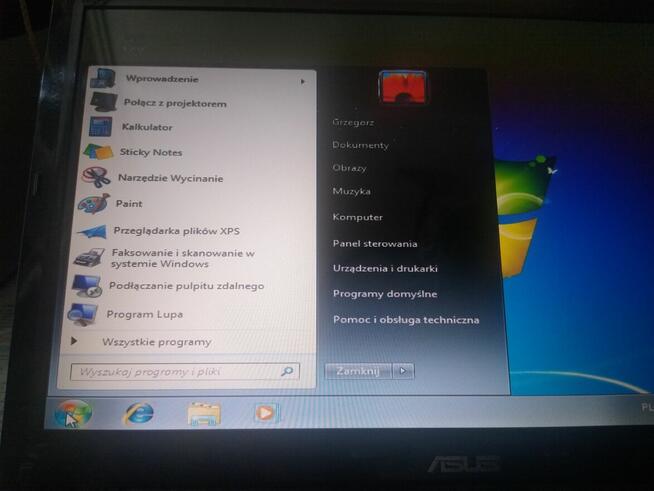Select the Sticky Notes text entry
The height and width of the screenshot is (491, 654).
click(151, 152)
